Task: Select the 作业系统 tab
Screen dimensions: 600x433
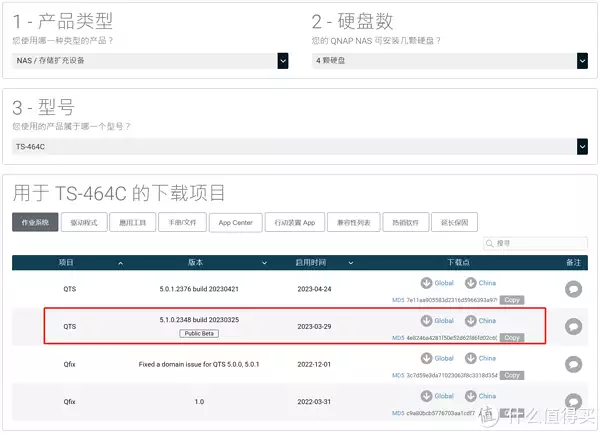Action: (35, 222)
